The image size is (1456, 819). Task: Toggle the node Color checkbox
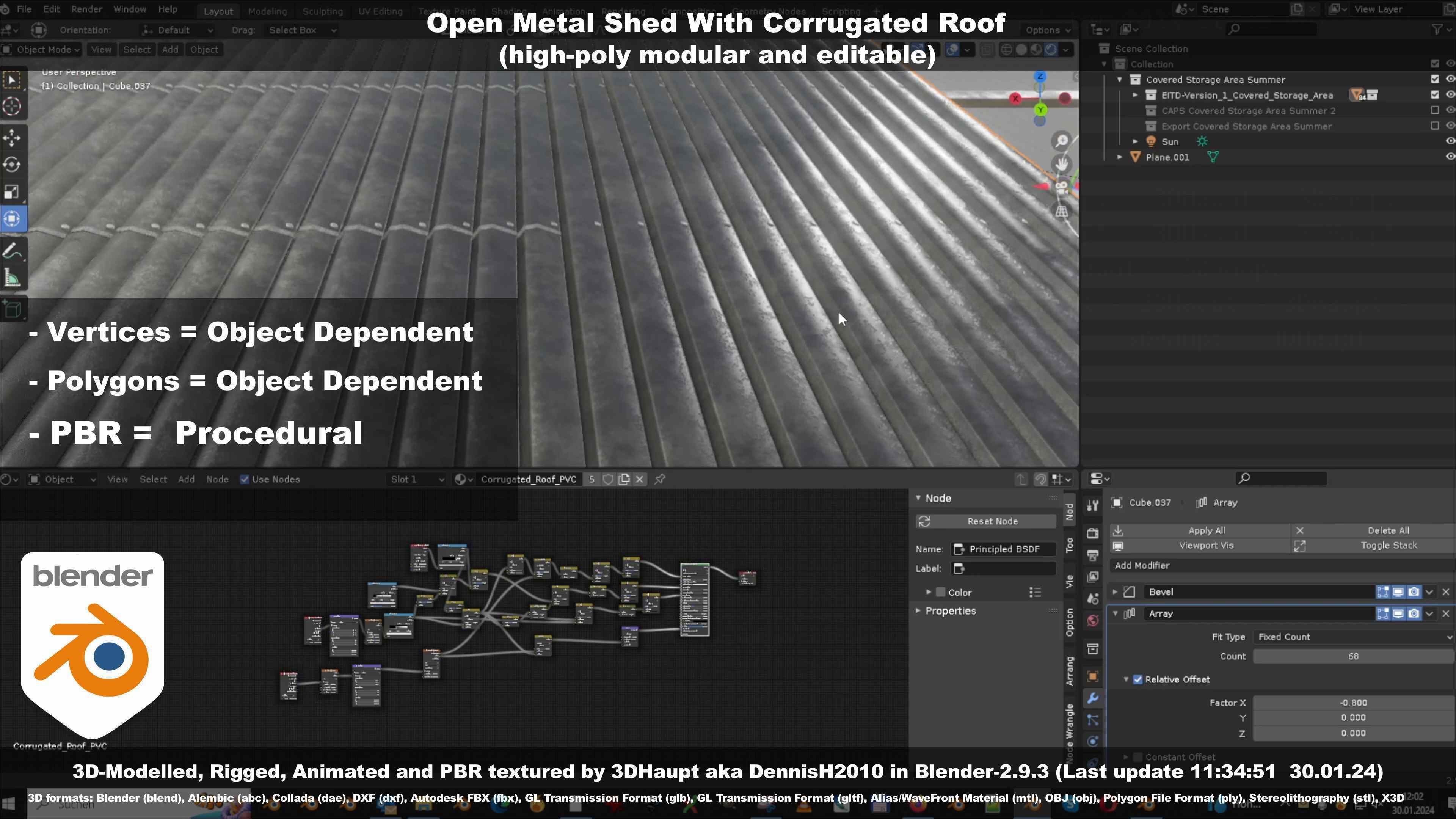click(x=940, y=592)
